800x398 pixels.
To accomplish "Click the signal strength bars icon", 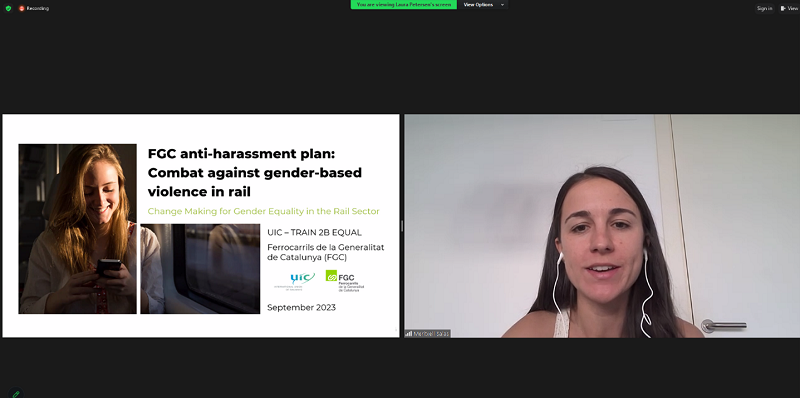I will tap(409, 334).
